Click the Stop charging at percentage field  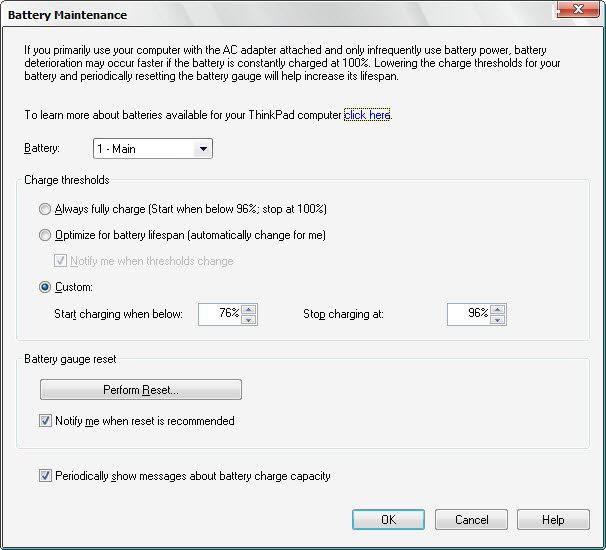[x=468, y=315]
